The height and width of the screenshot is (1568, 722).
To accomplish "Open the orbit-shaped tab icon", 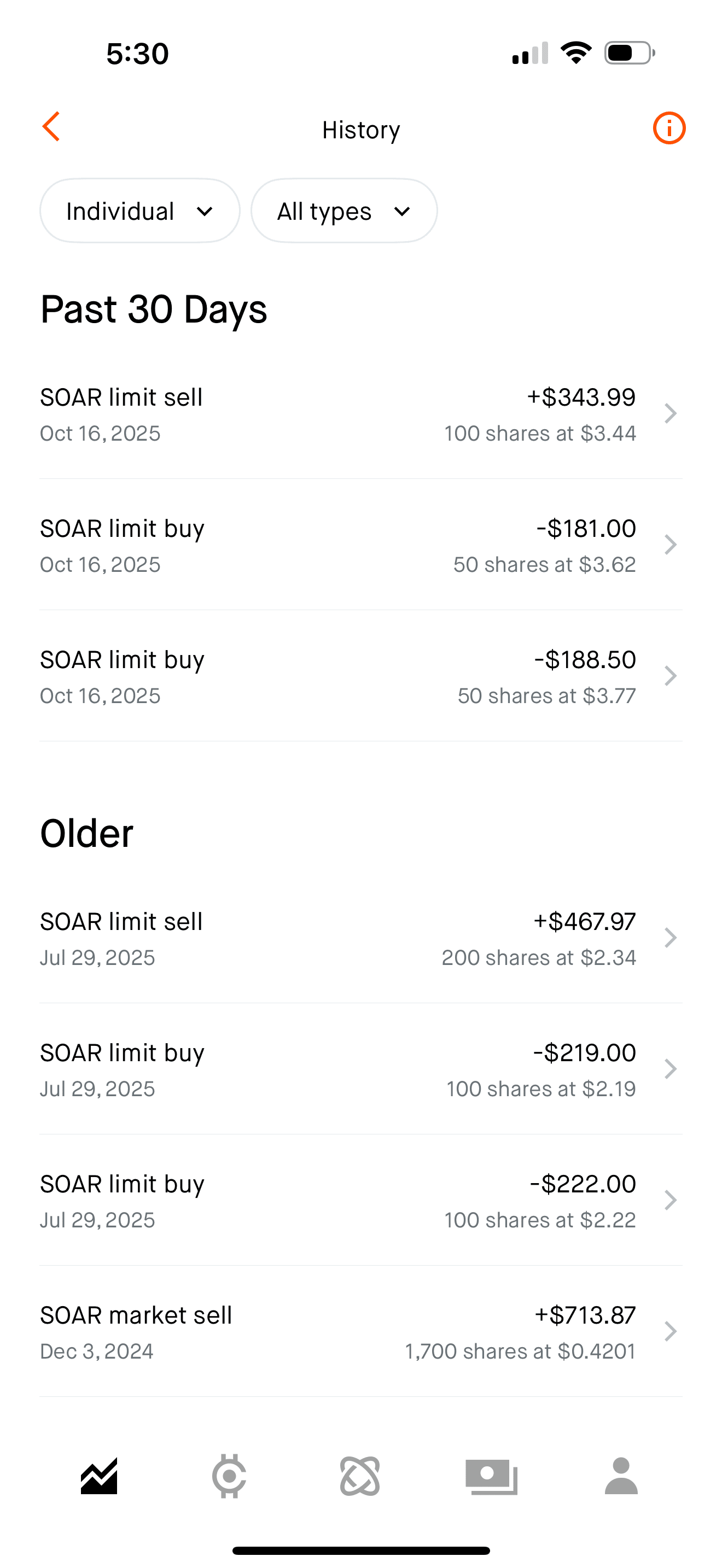I will point(360,1476).
